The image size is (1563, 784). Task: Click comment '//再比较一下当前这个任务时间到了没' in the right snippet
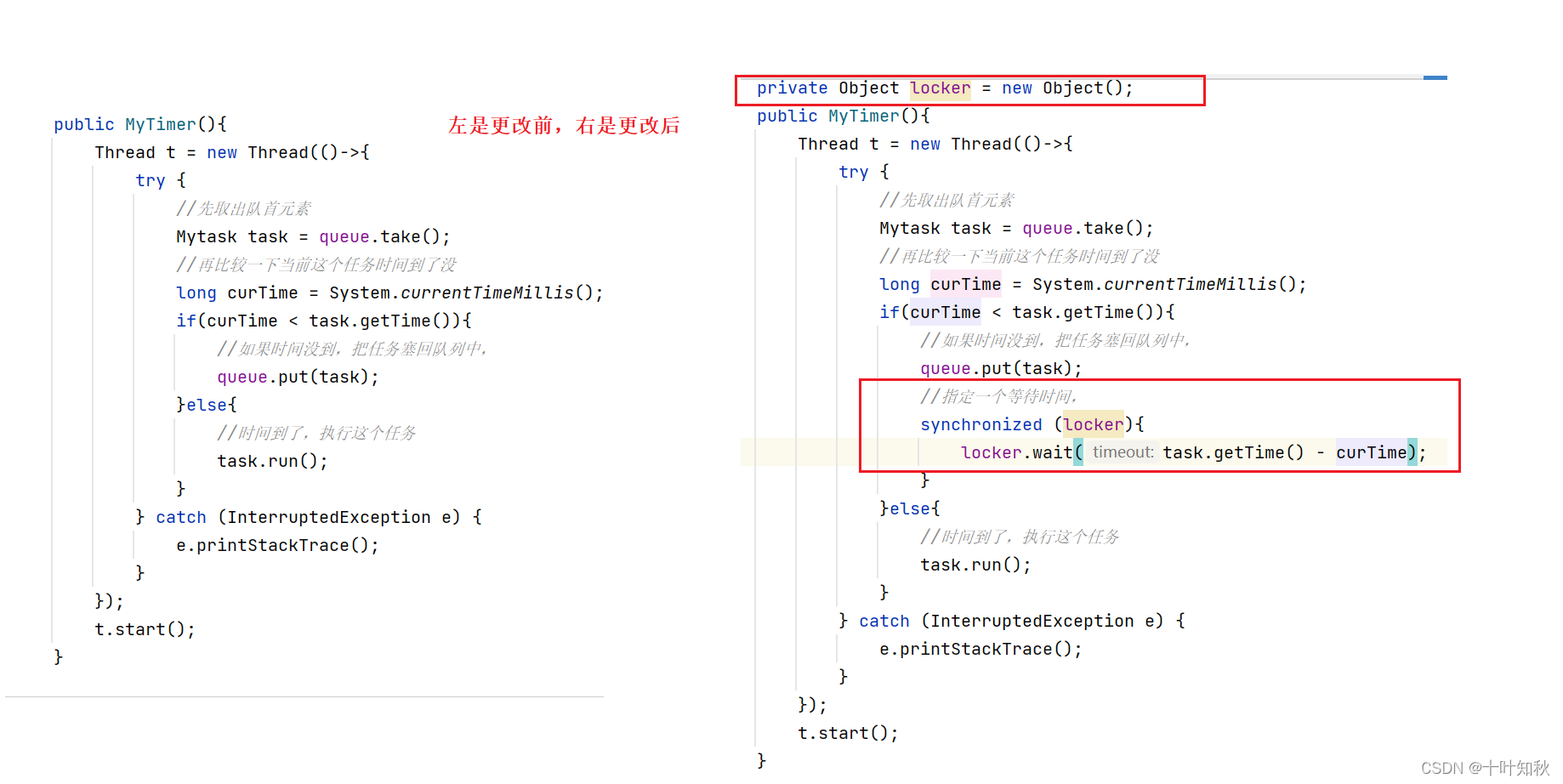click(x=1020, y=257)
